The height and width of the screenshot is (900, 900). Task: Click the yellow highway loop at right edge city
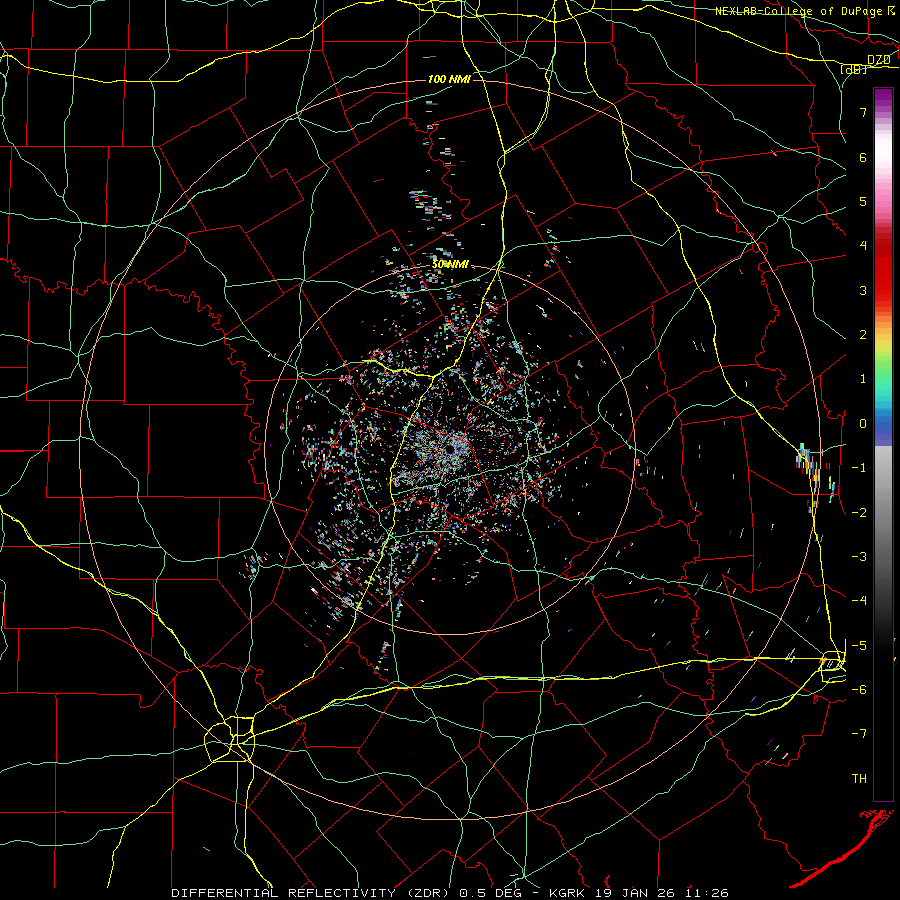pyautogui.click(x=833, y=667)
